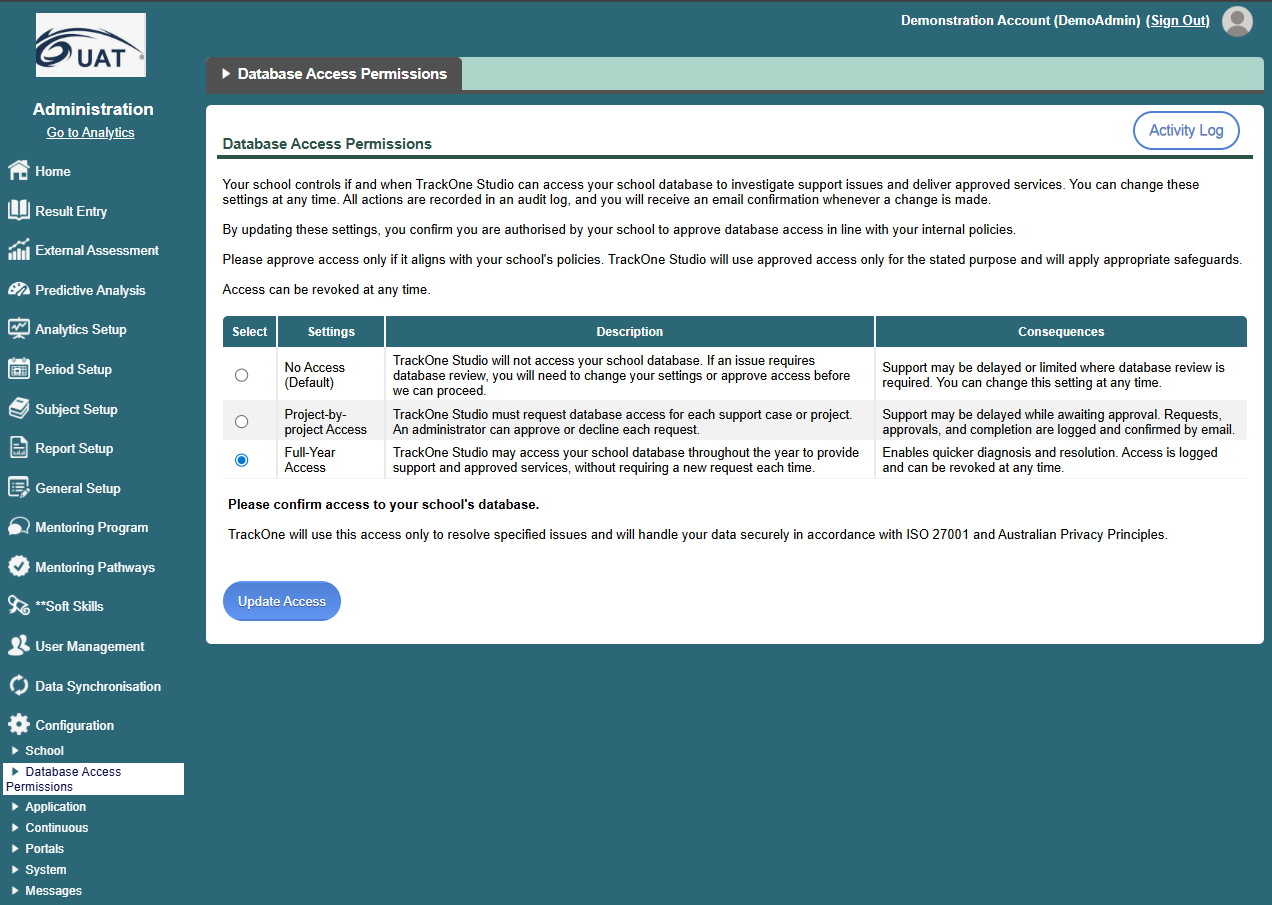1272x905 pixels.
Task: Expand the Portals submenu arrow
Action: pos(15,849)
